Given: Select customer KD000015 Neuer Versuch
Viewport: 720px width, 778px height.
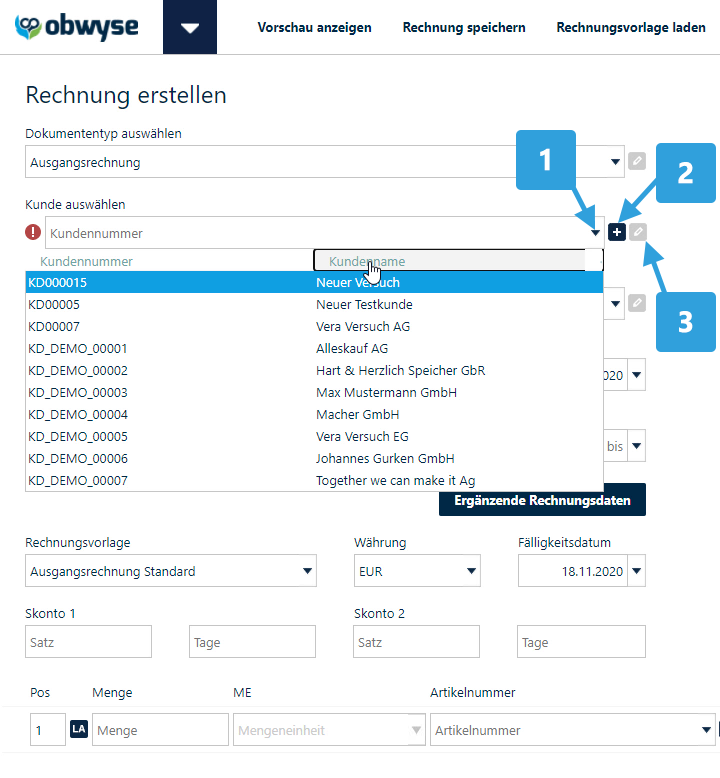Looking at the screenshot, I should [x=315, y=282].
